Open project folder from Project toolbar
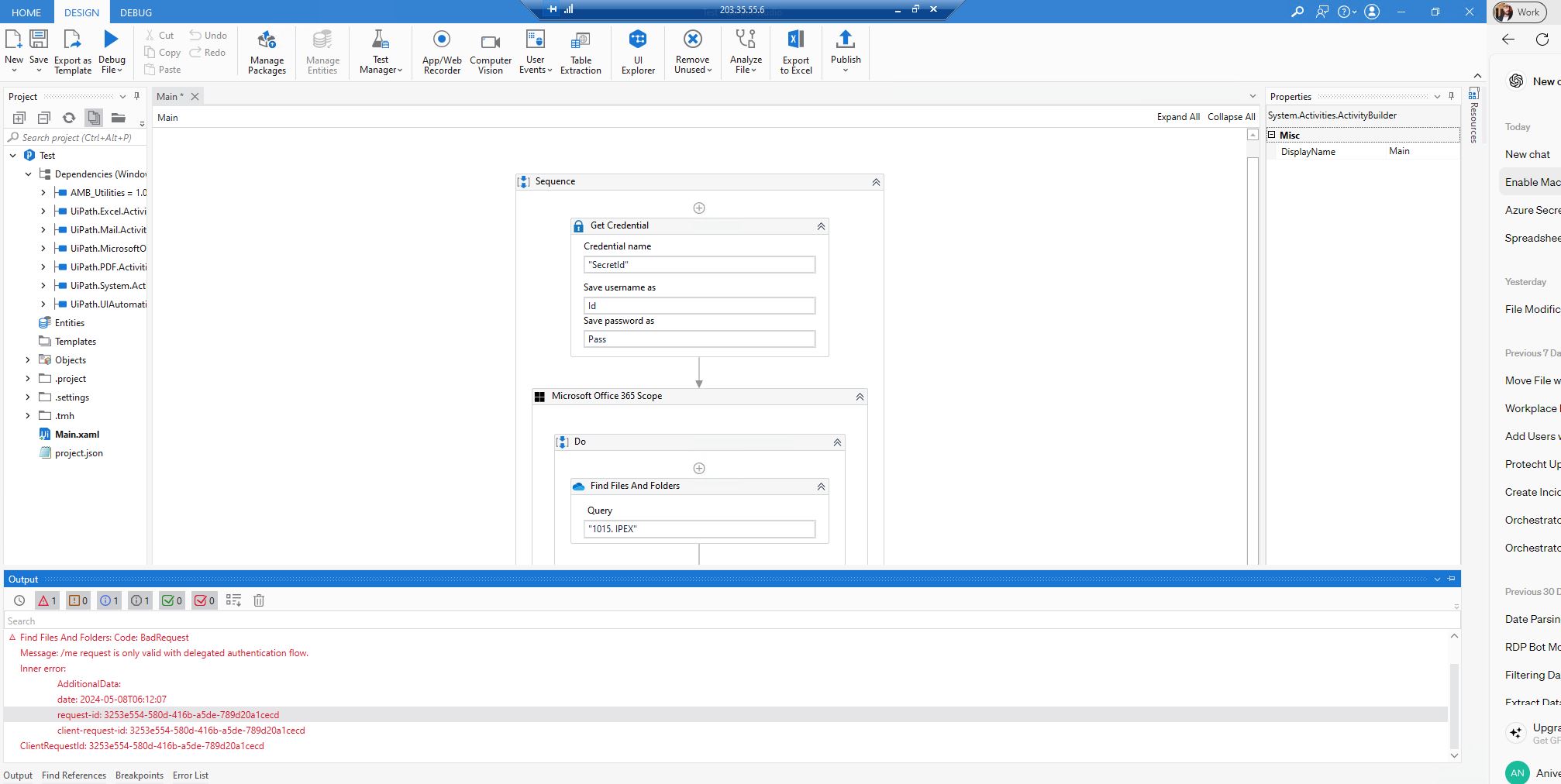The width and height of the screenshot is (1561, 784). [x=119, y=118]
